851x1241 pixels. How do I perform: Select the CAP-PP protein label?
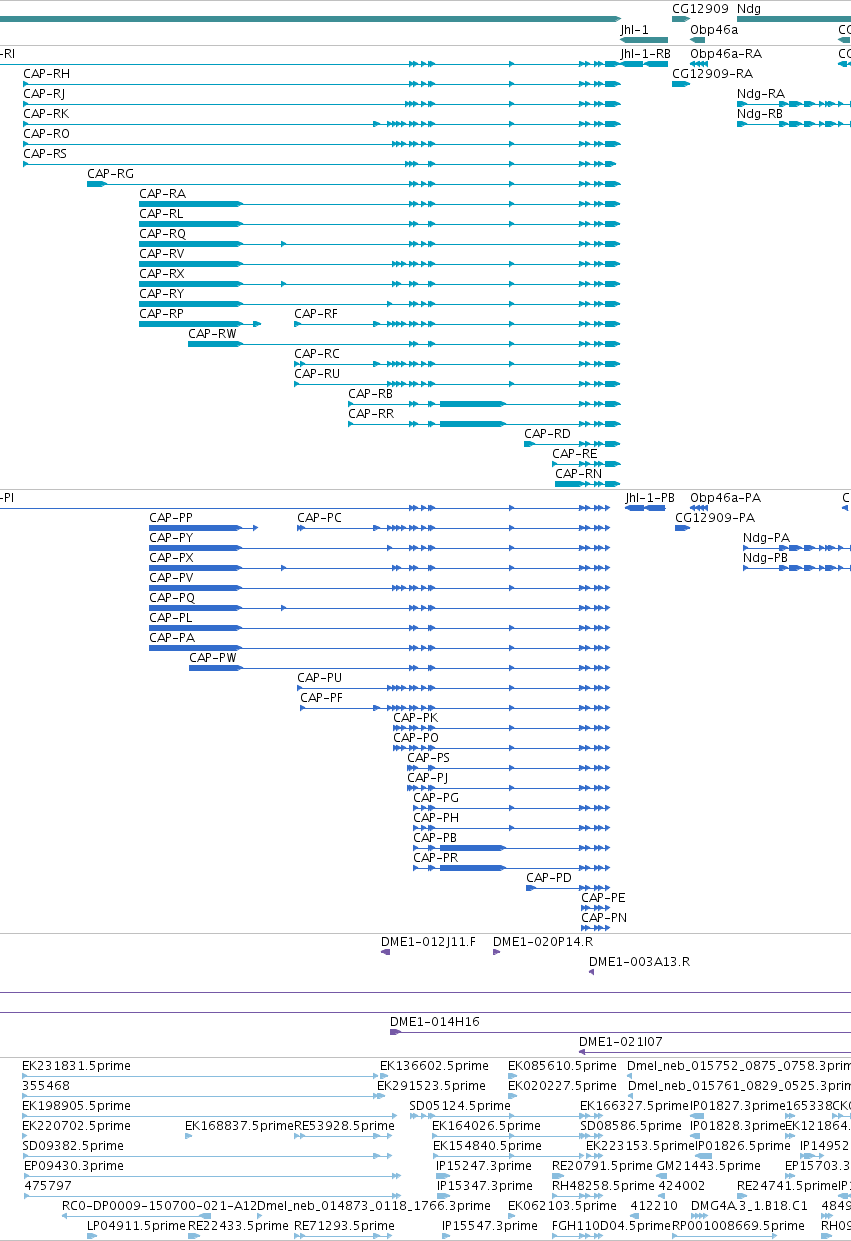tap(171, 518)
